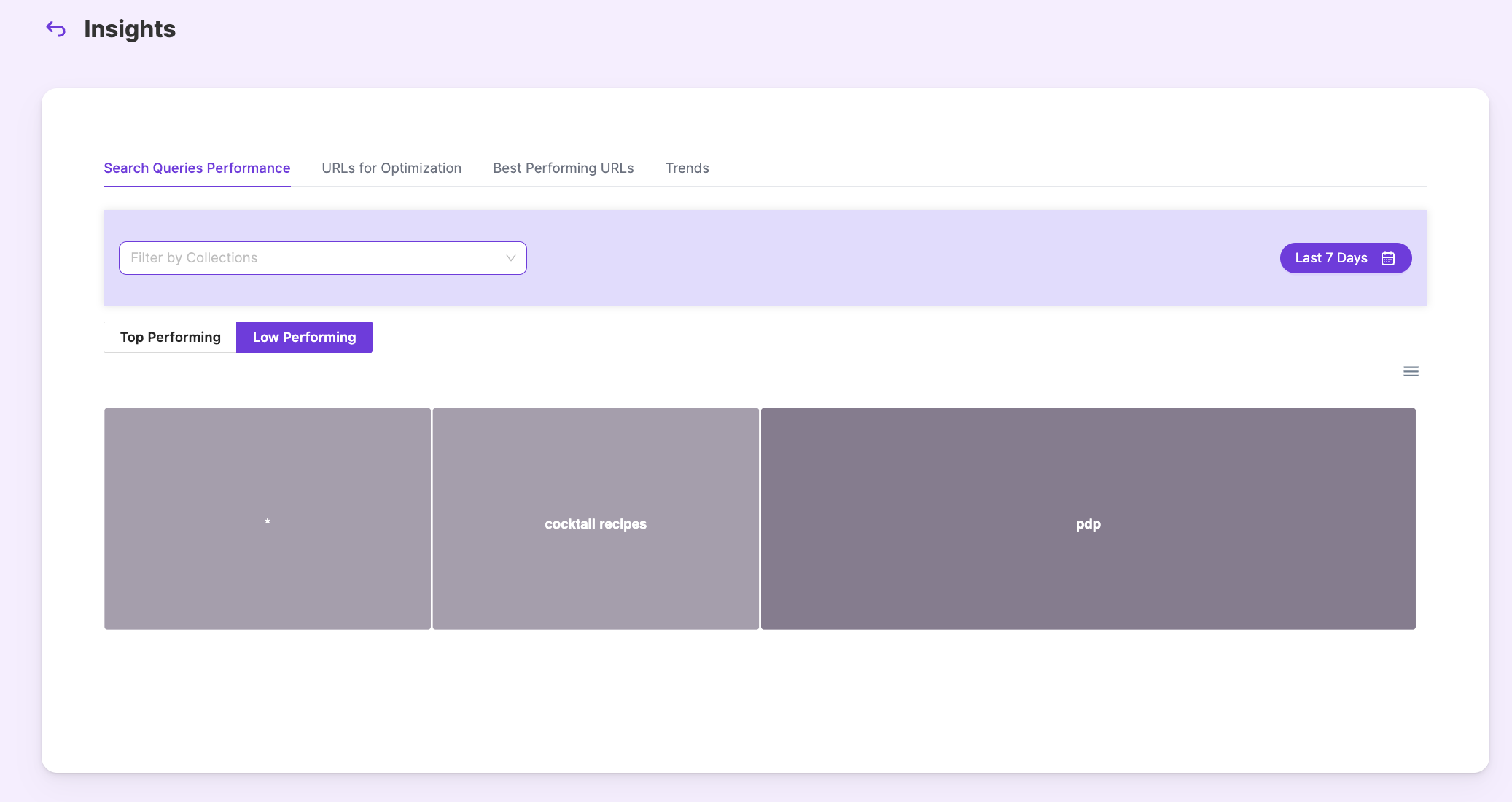Click the calendar icon in date button
This screenshot has height=802, width=1512.
1388,258
